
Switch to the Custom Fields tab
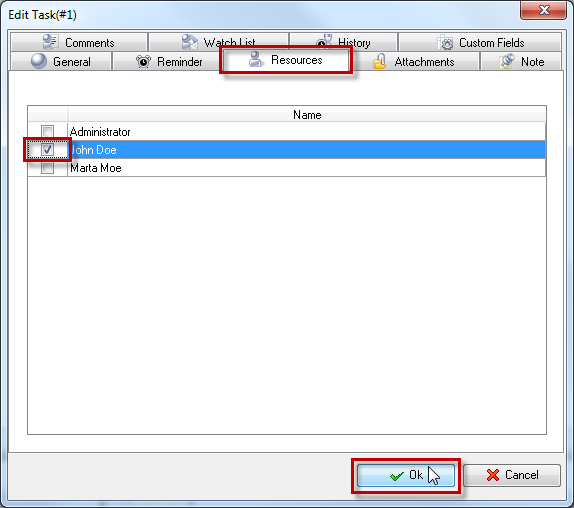pos(480,42)
